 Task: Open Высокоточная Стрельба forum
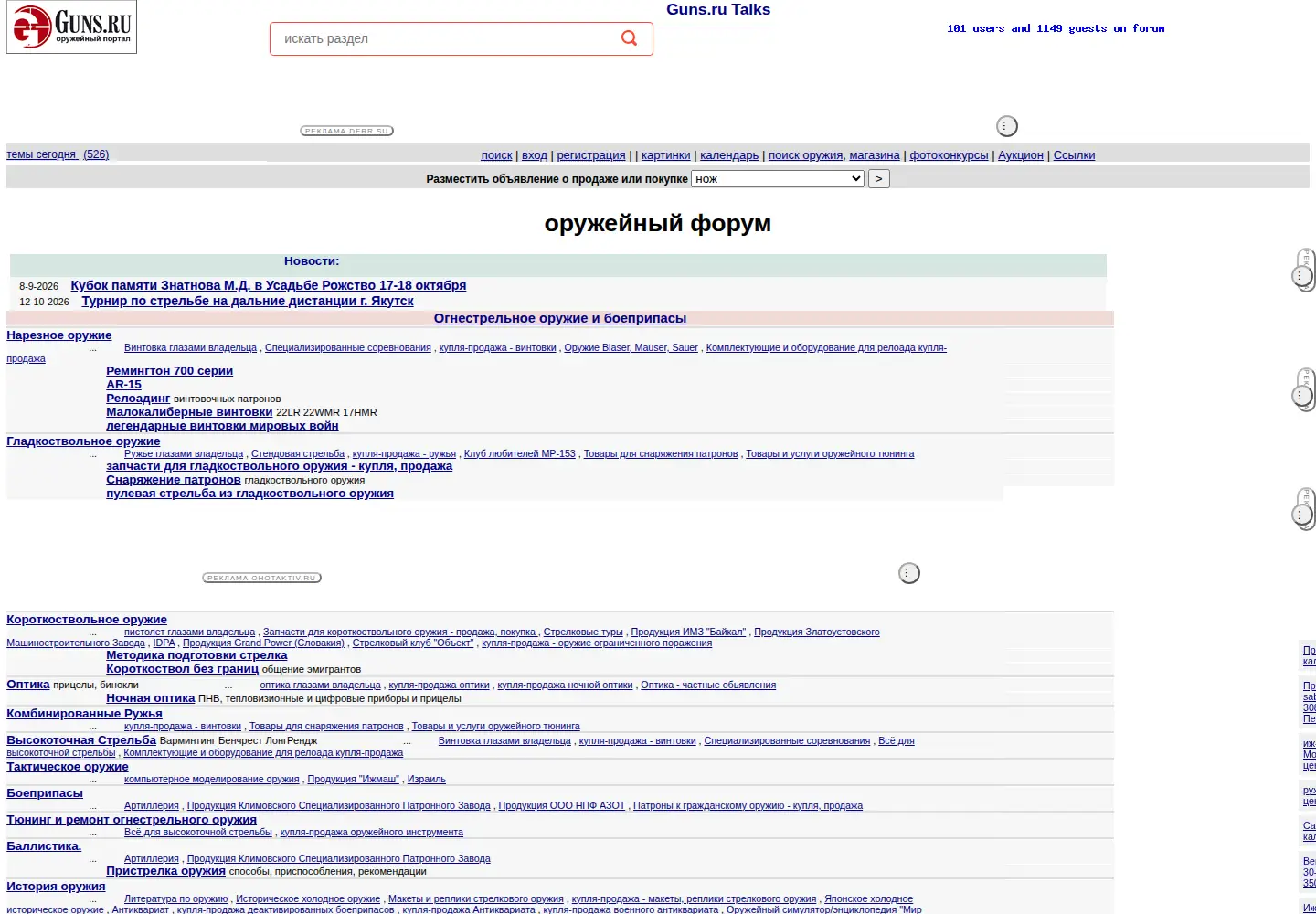pos(81,740)
